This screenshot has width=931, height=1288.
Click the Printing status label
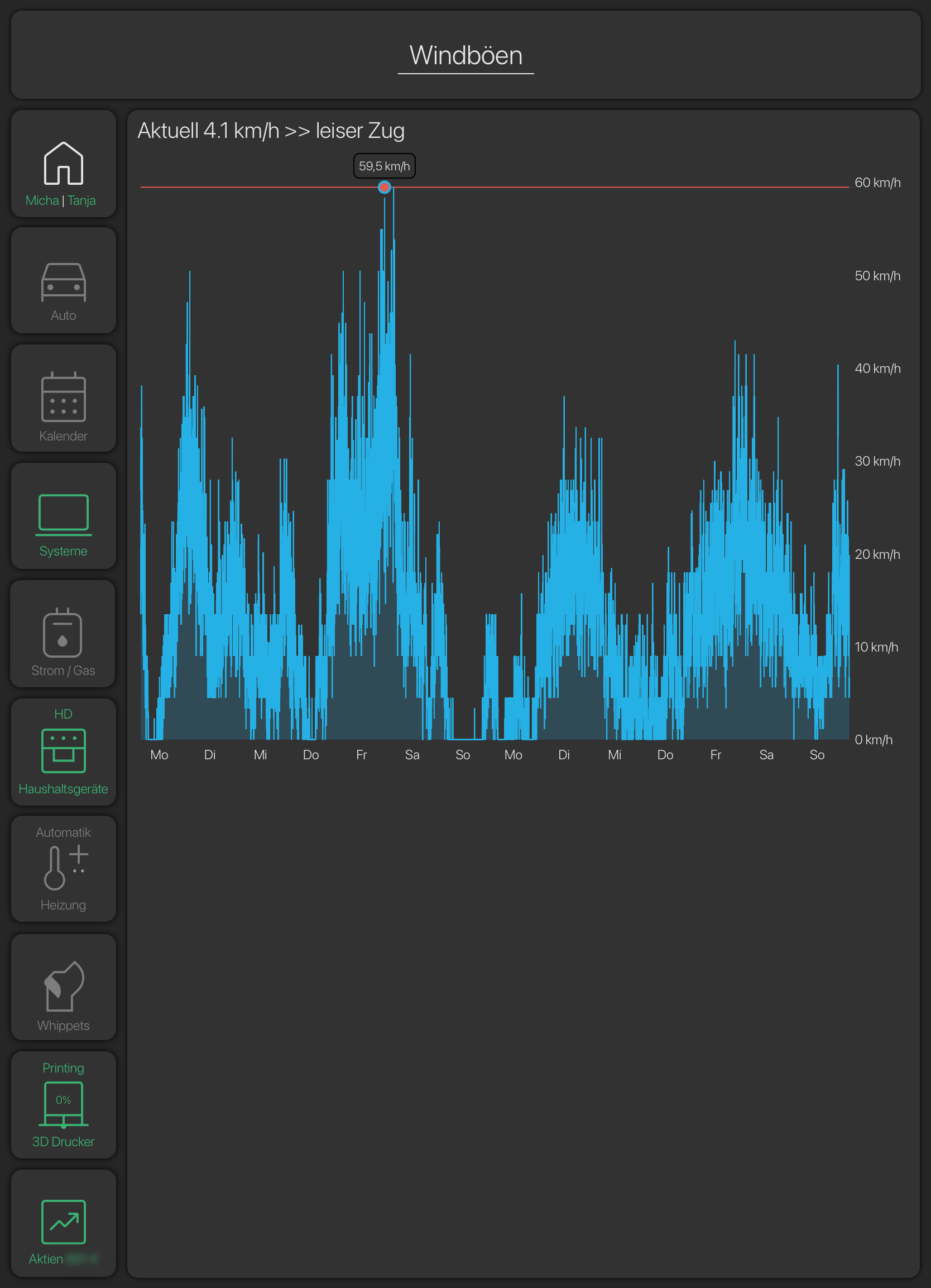(x=64, y=1068)
